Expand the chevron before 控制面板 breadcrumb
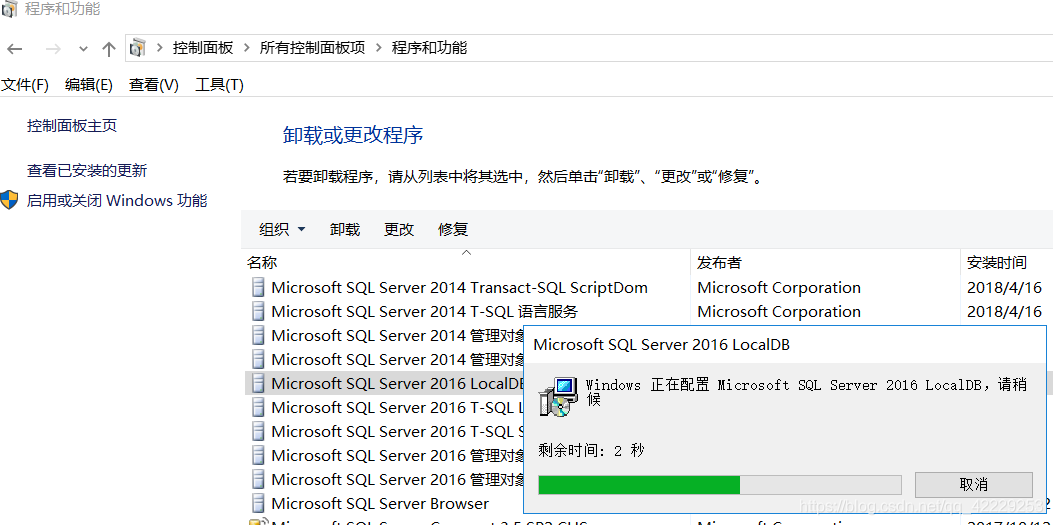 pyautogui.click(x=160, y=48)
